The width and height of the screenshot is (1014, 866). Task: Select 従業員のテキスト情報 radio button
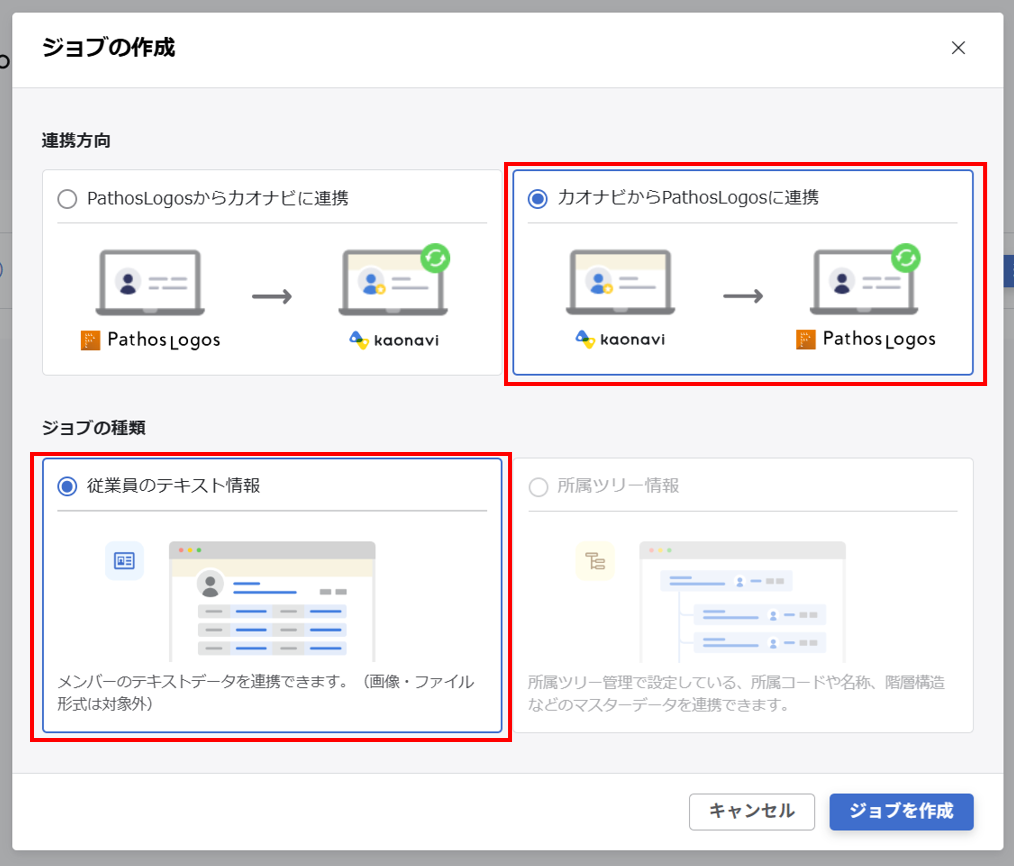67,487
